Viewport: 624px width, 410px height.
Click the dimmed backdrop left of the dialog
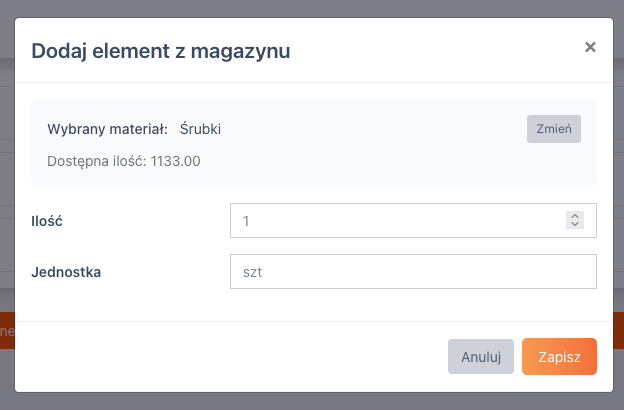6,200
